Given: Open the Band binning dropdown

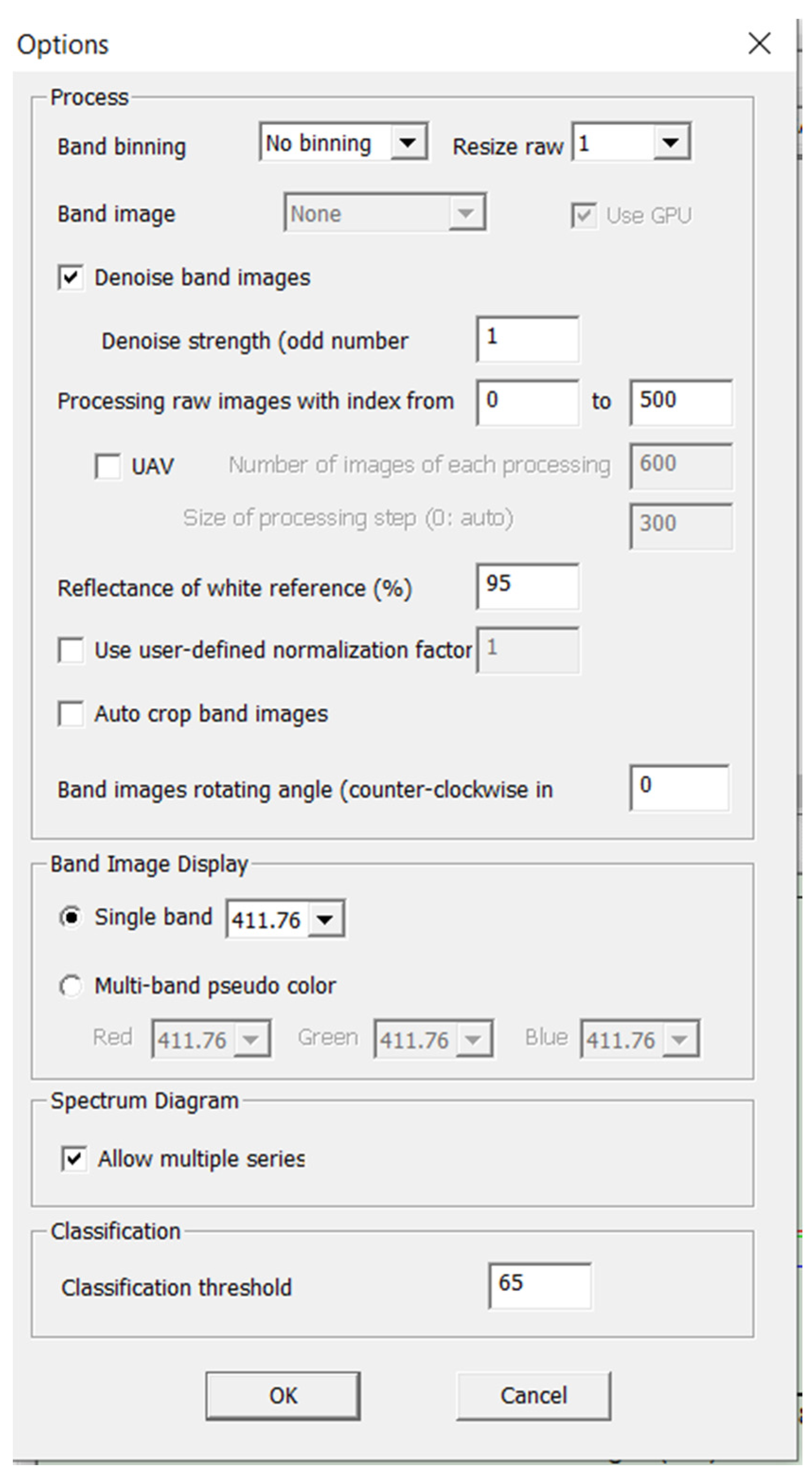Looking at the screenshot, I should tap(408, 141).
